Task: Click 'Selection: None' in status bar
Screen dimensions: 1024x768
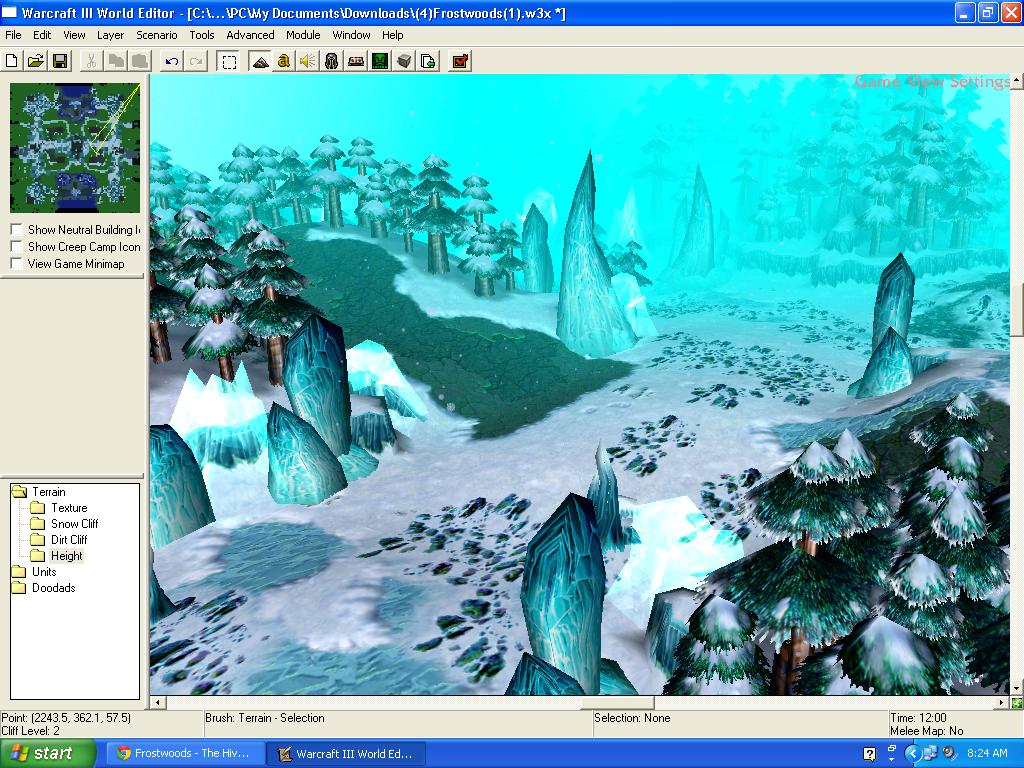Action: [632, 718]
